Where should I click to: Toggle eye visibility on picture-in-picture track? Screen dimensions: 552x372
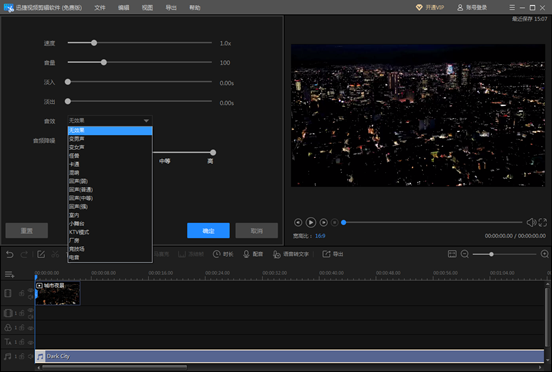coord(30,310)
